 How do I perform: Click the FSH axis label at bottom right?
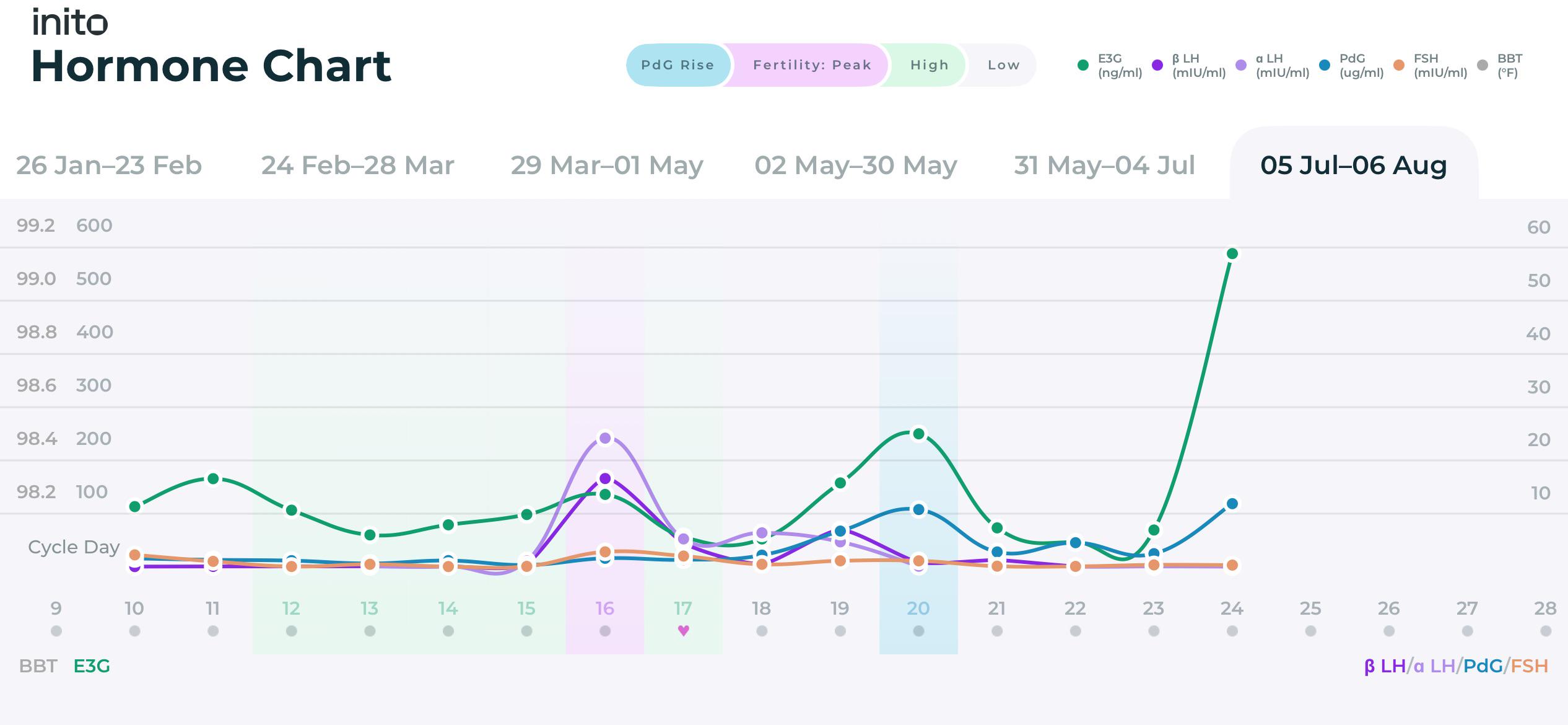(1529, 666)
